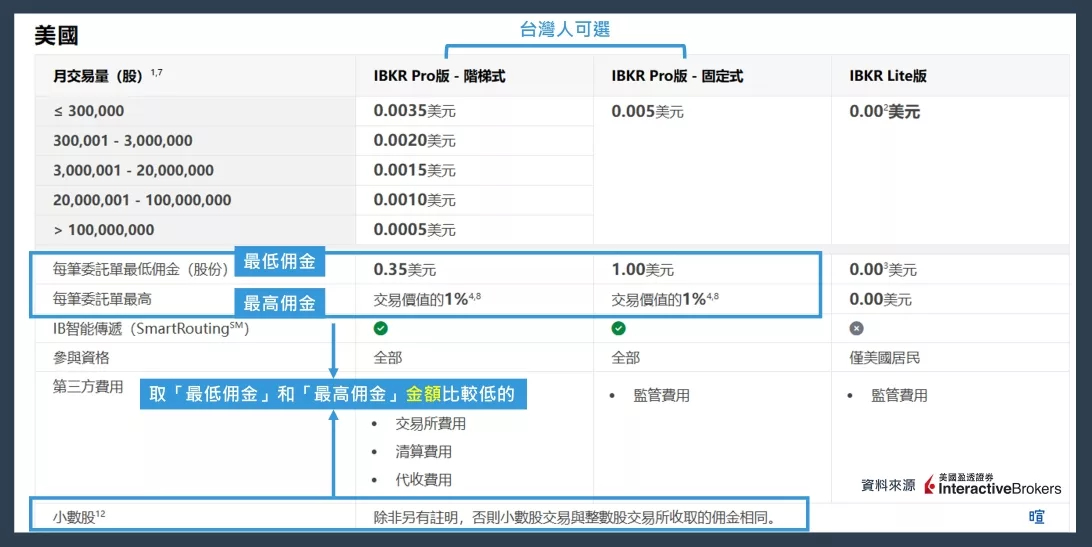Click the green checkmark under IBKR Pro固定式 column
This screenshot has height=547, width=1092.
618,328
